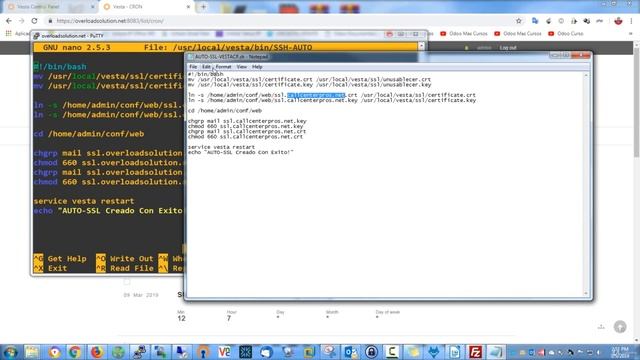Open the 'Ve' application taskbar icon
This screenshot has height=360, width=640.
tap(224, 352)
